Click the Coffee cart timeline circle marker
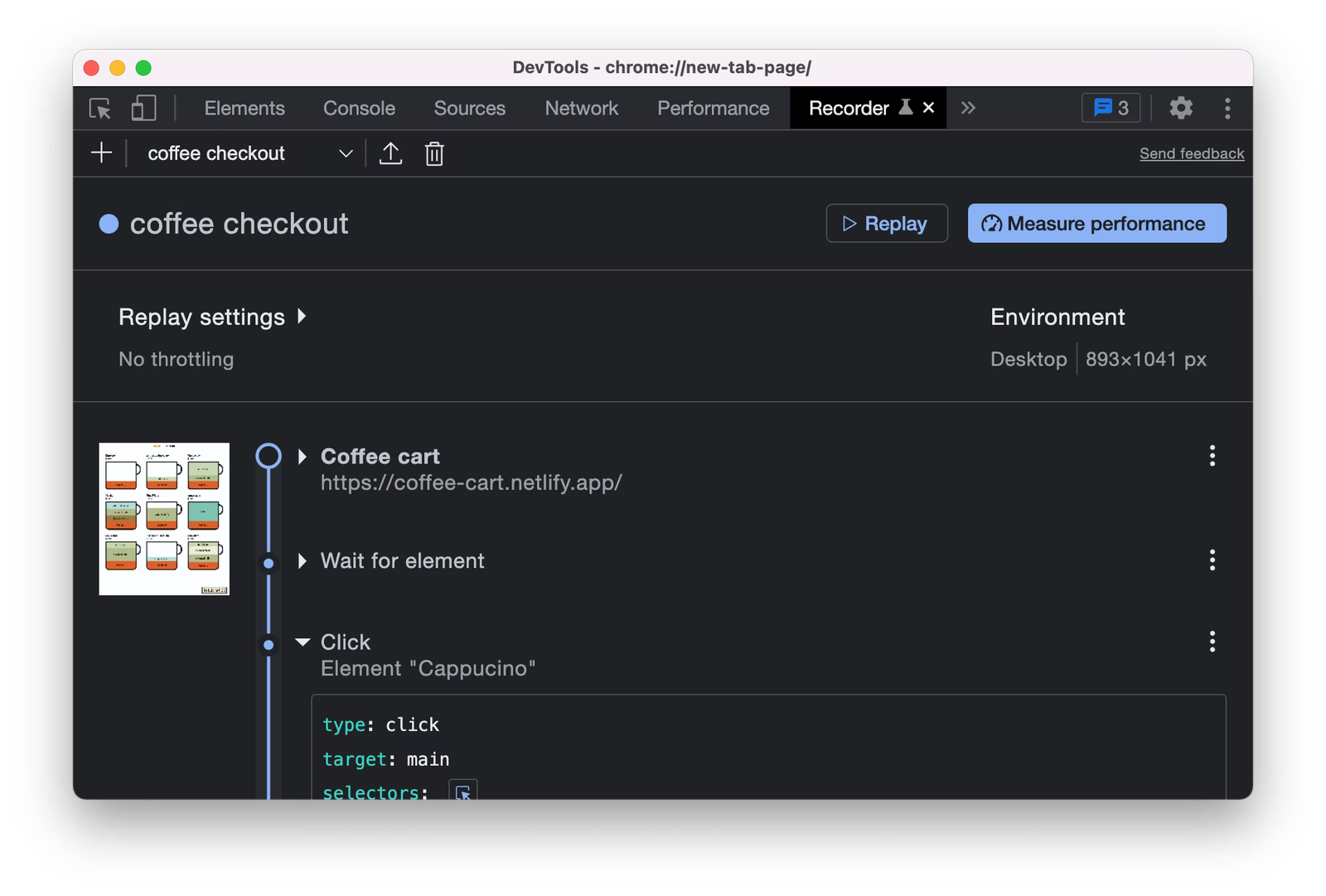The width and height of the screenshot is (1326, 896). click(x=269, y=456)
